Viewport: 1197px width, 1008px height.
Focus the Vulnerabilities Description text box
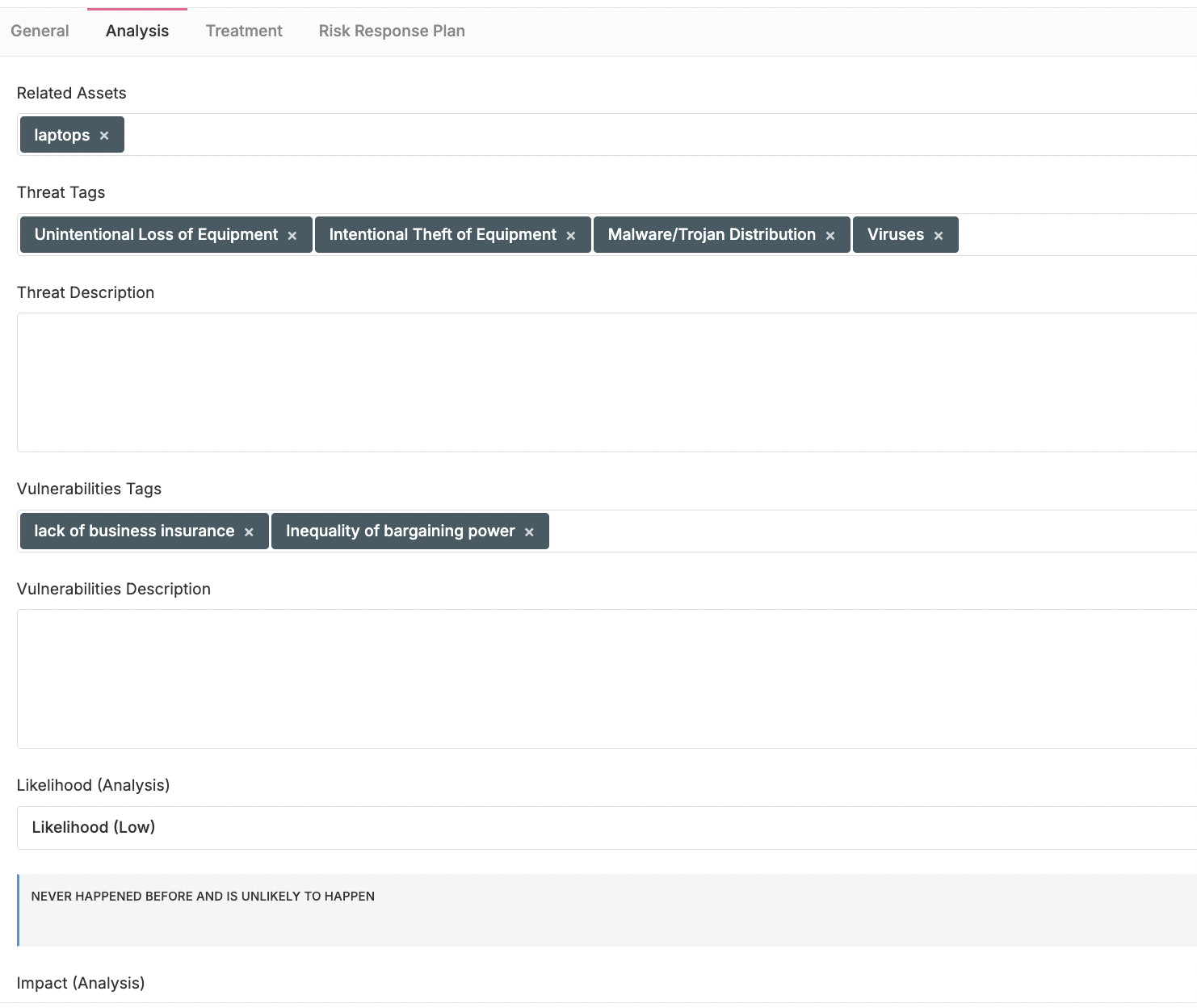pos(606,678)
